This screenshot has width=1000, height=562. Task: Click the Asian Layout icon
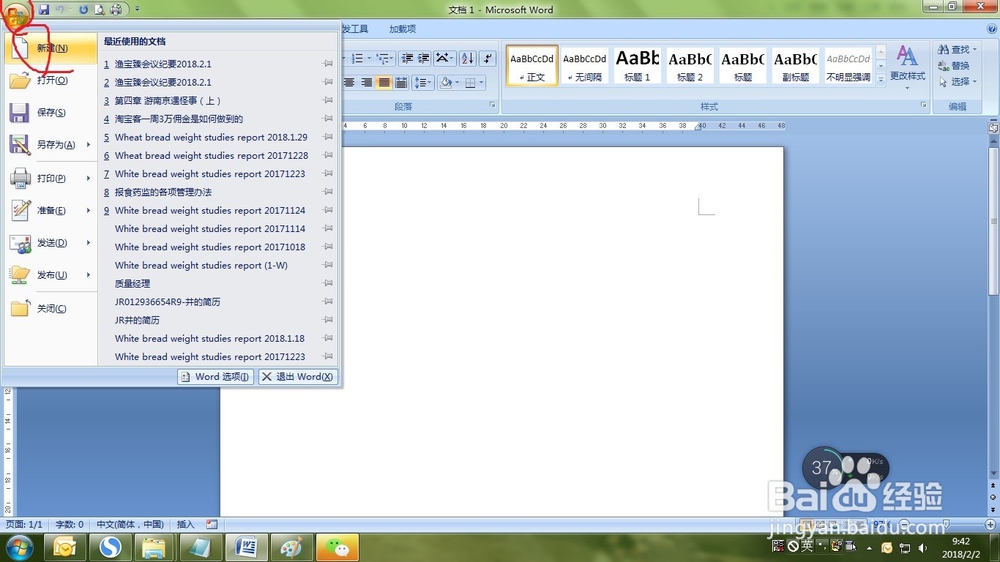point(442,59)
